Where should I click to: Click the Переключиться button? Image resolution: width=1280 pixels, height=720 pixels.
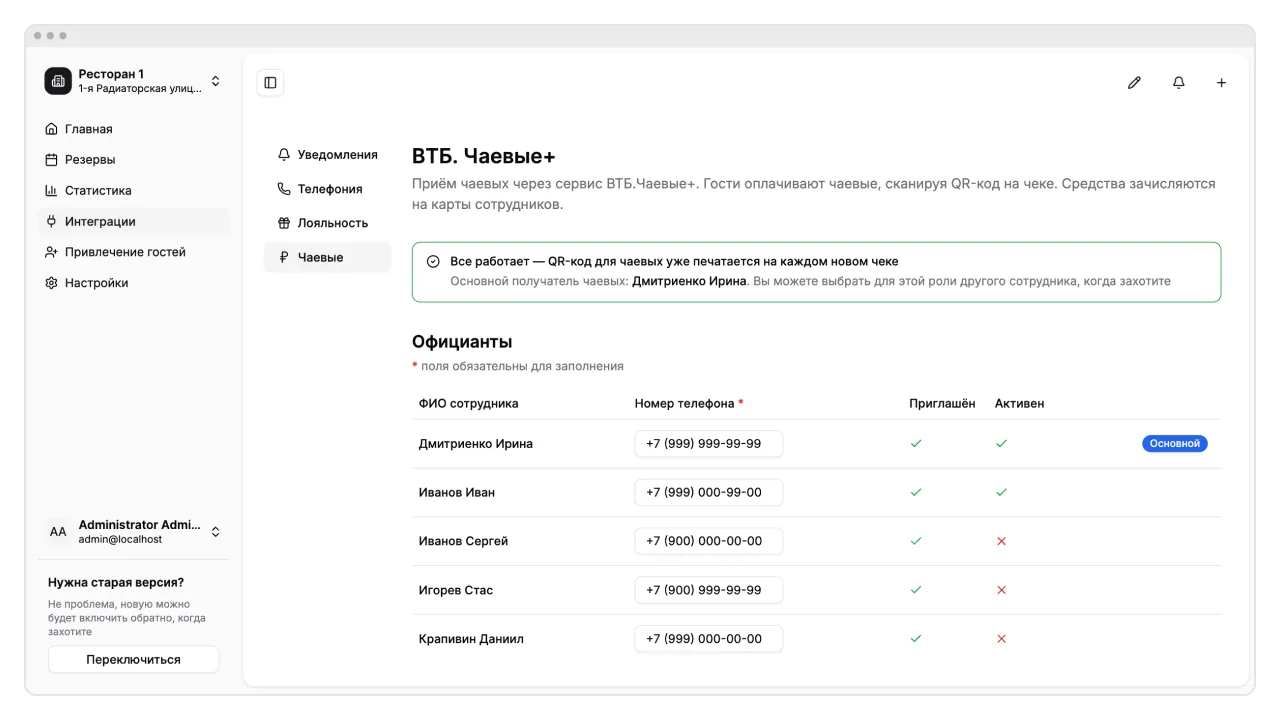click(133, 660)
